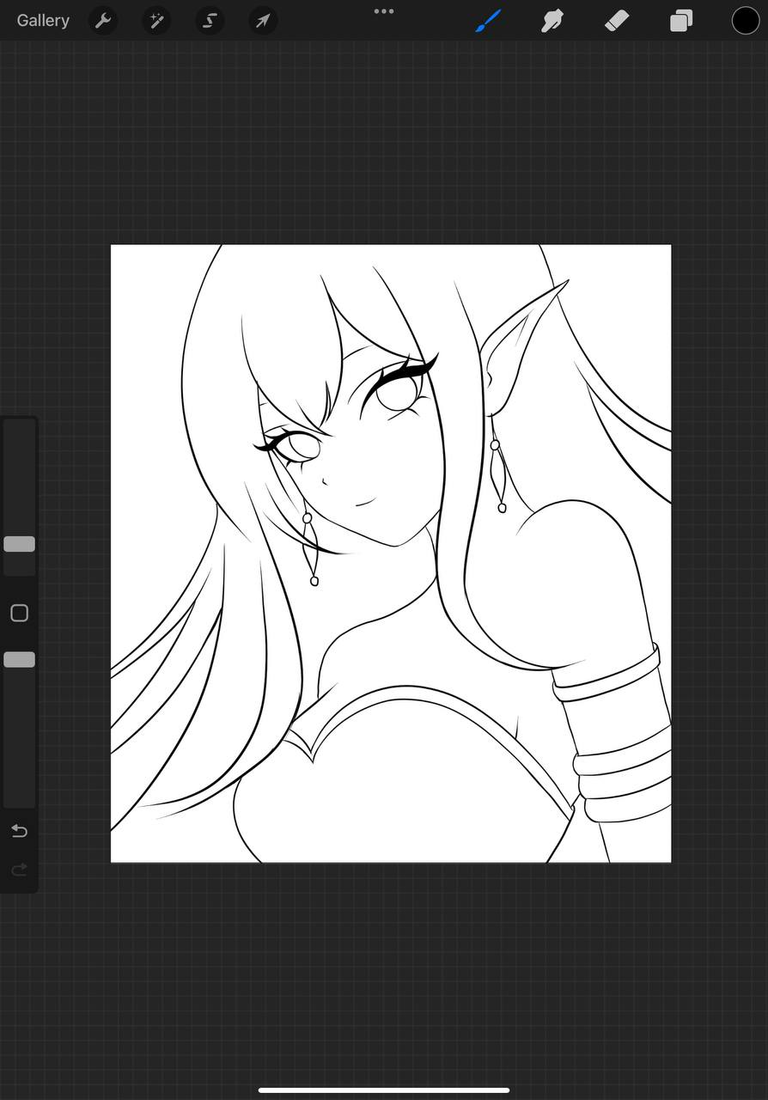Select the Brush tool
Image resolution: width=768 pixels, height=1100 pixels.
(488, 21)
